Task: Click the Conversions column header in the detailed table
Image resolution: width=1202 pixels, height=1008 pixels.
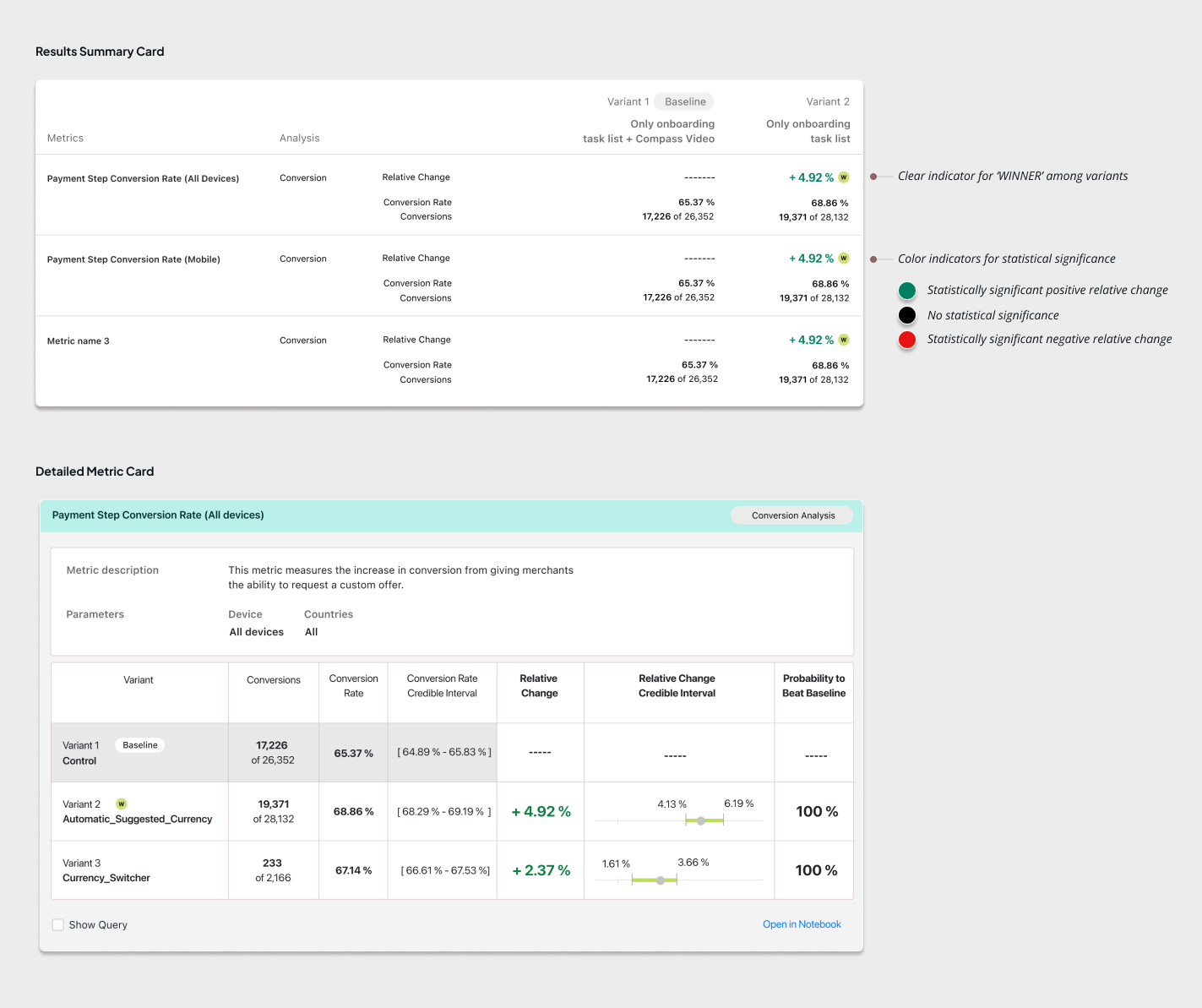Action: [x=274, y=680]
